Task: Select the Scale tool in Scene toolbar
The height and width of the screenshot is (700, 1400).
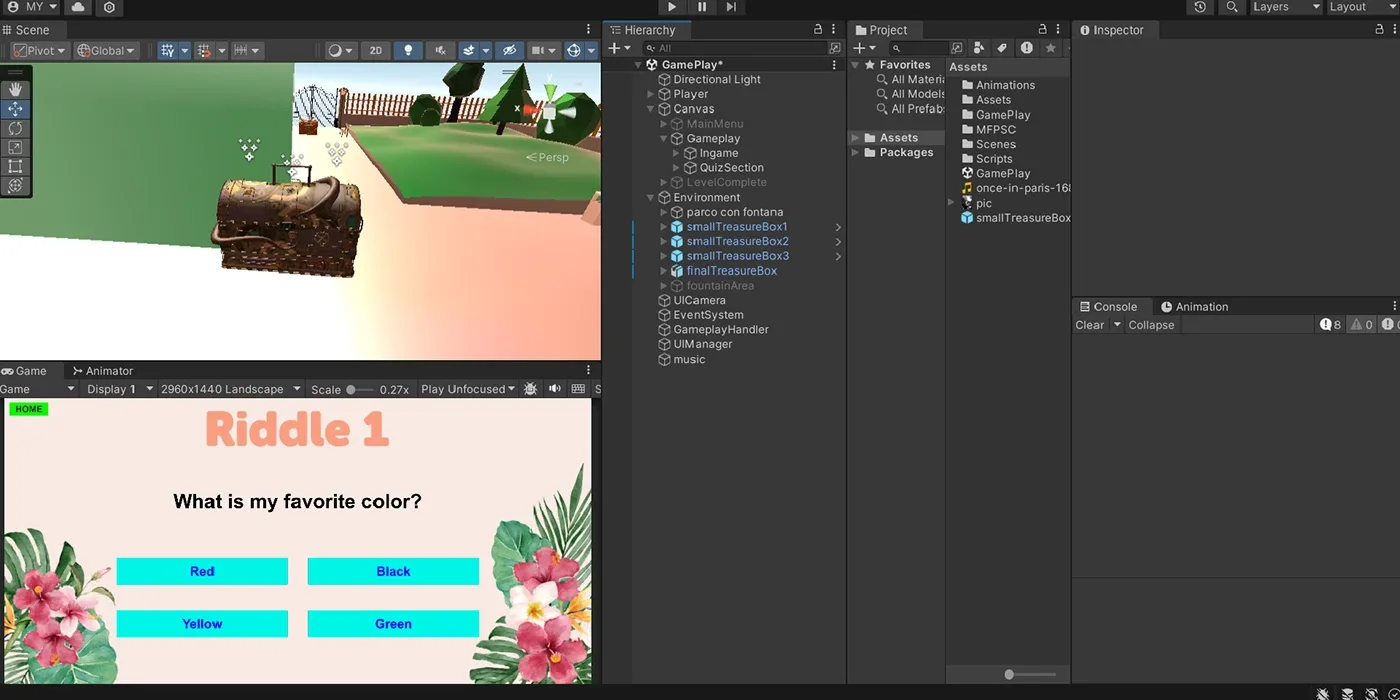Action: [16, 147]
